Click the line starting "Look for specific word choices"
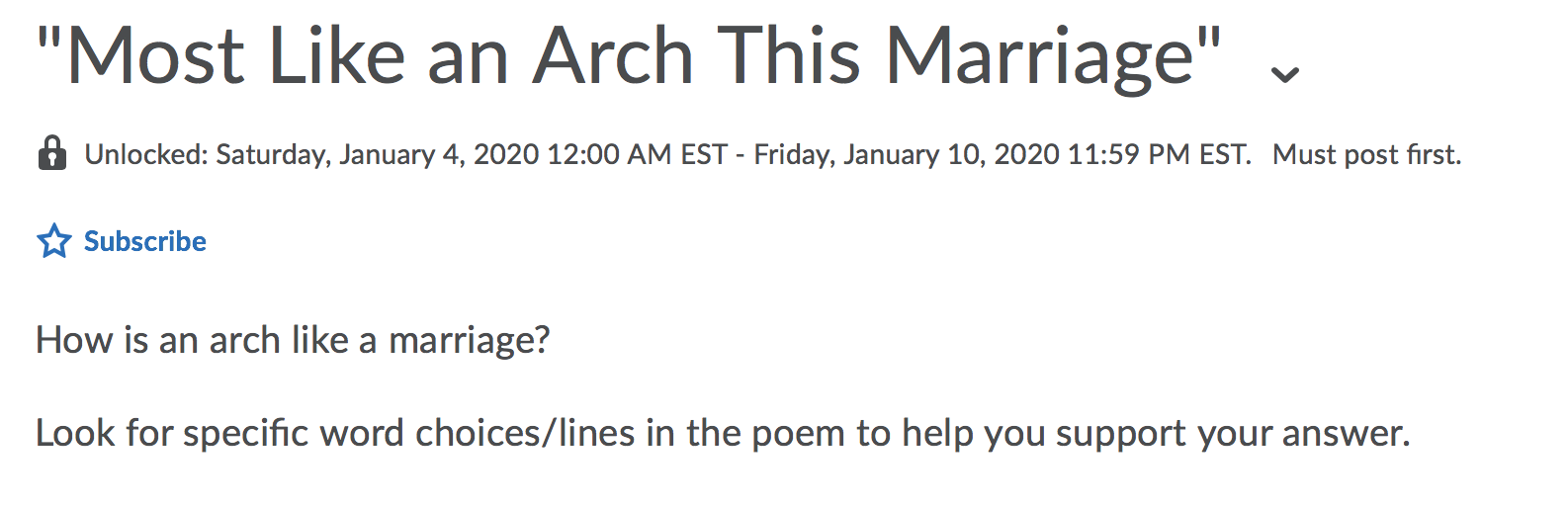1568x508 pixels. point(723,434)
